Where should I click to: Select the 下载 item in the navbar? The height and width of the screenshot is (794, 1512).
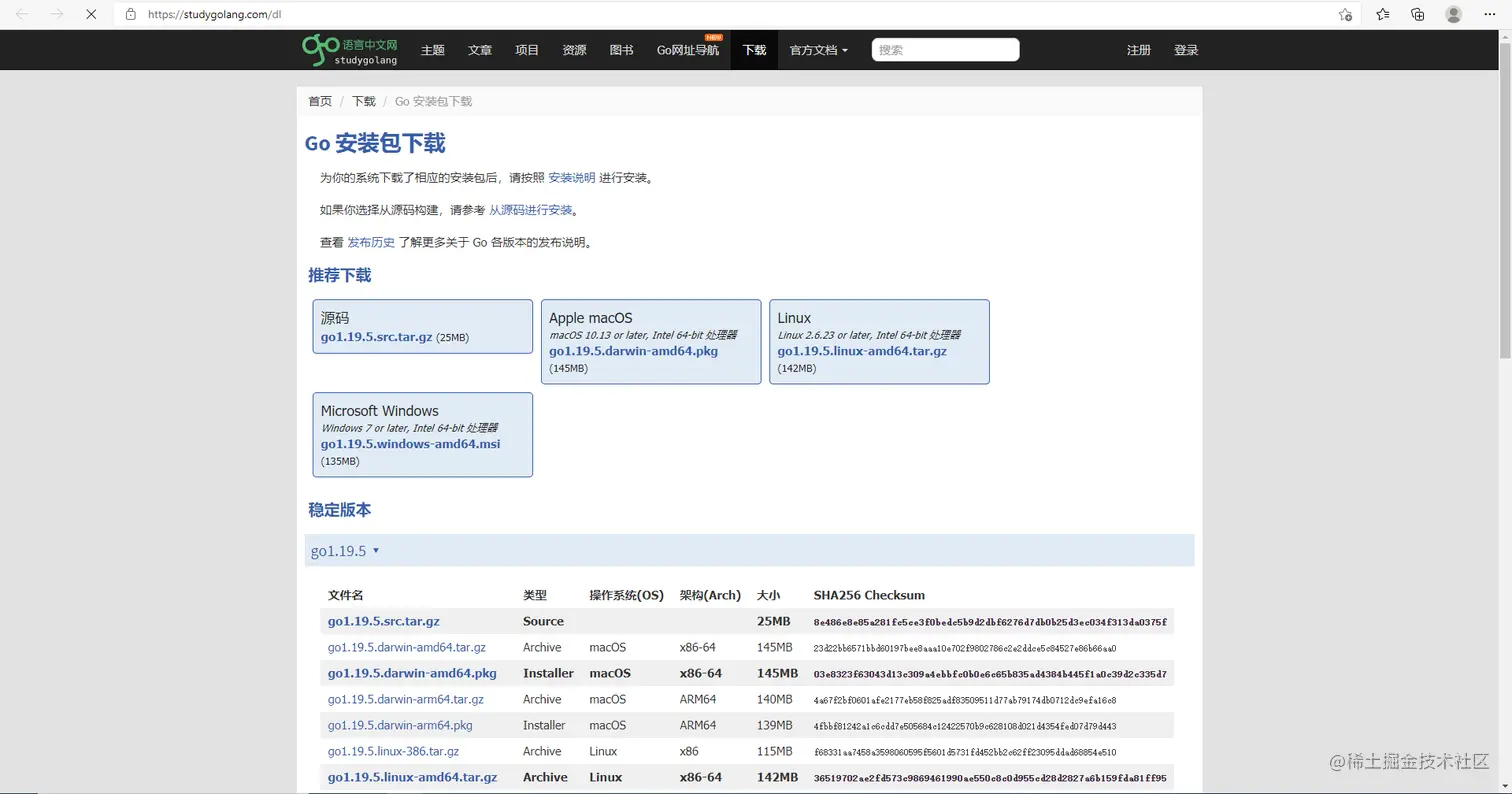[754, 50]
